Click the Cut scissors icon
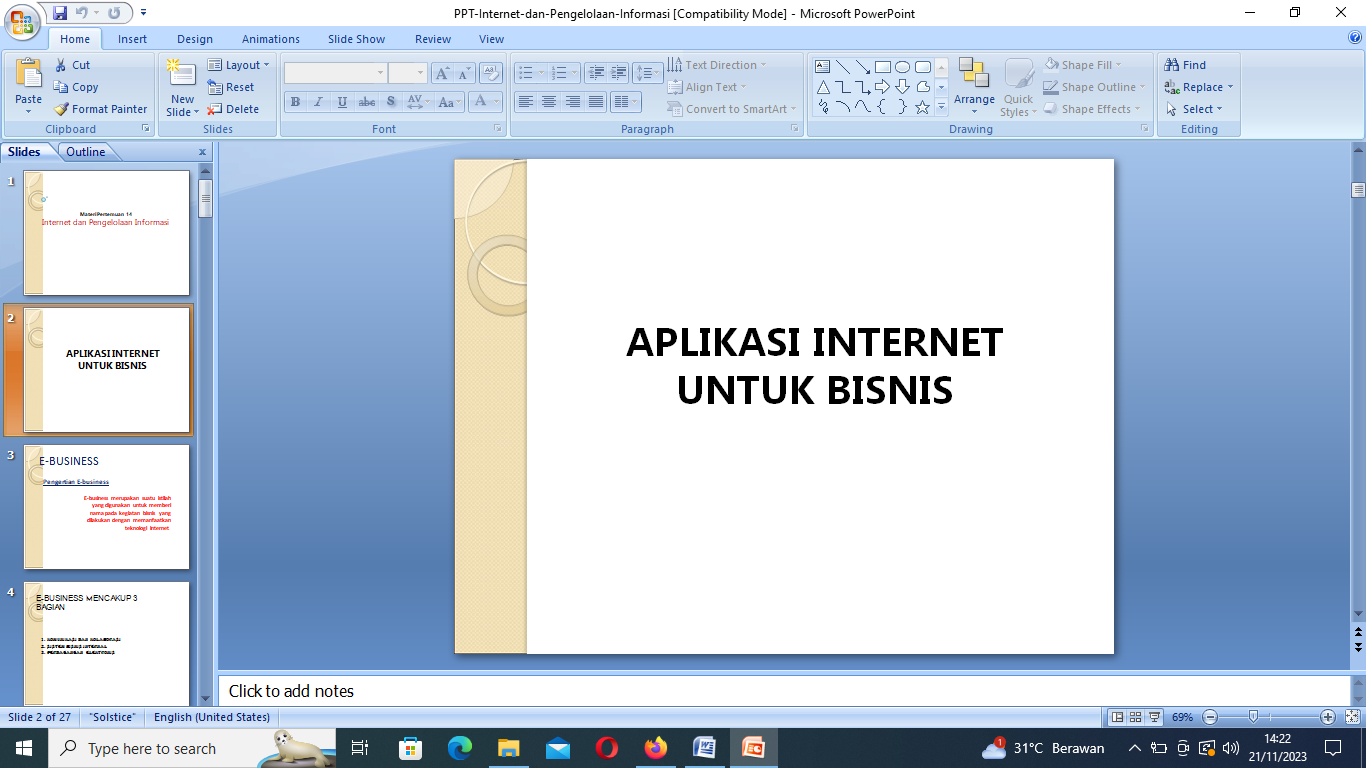This screenshot has width=1366, height=768. (x=61, y=65)
